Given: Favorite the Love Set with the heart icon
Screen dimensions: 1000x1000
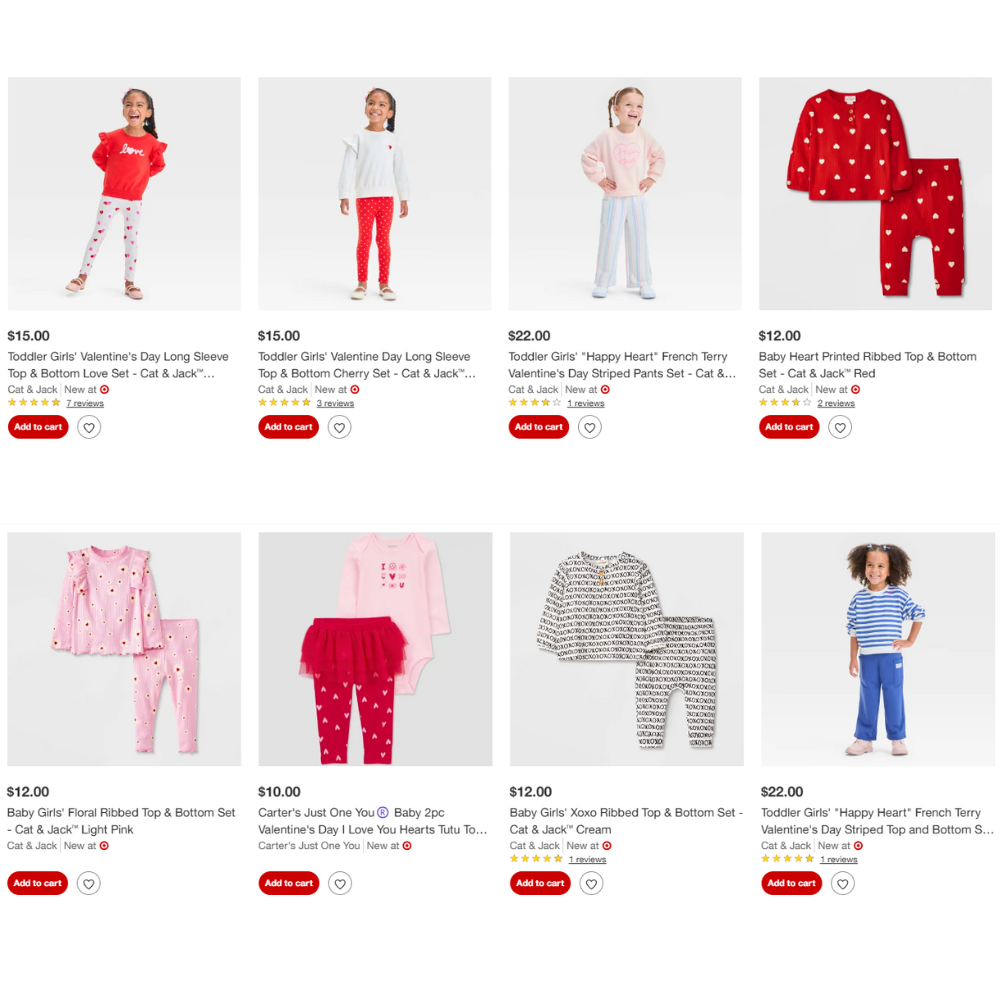Looking at the screenshot, I should (x=89, y=427).
